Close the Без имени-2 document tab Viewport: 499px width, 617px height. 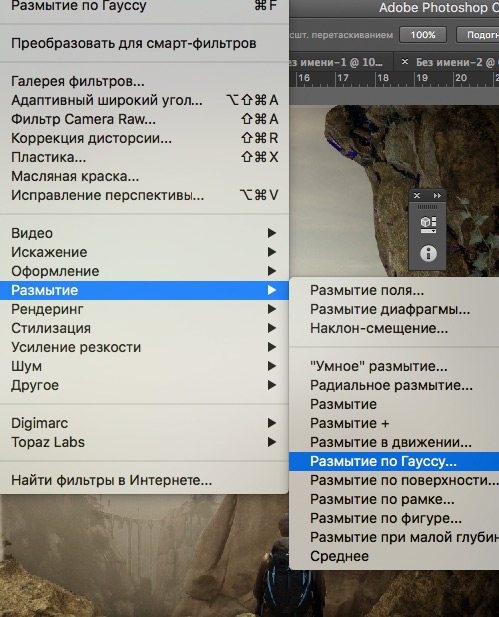click(405, 62)
